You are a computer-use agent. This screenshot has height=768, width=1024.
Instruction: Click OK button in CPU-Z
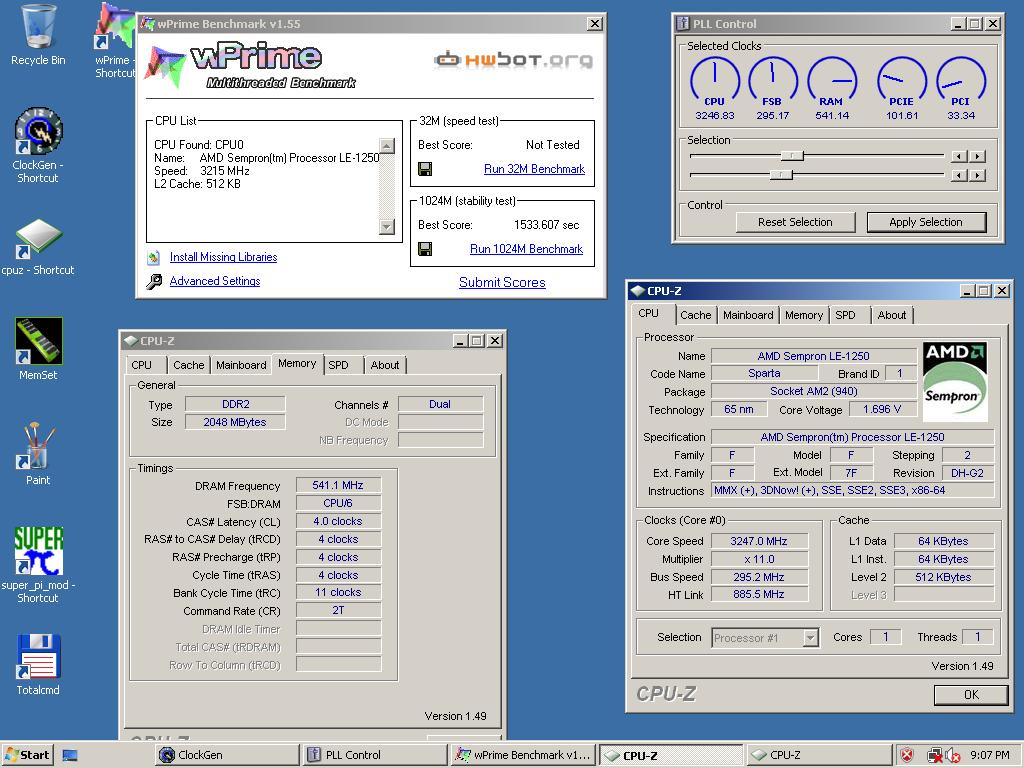pyautogui.click(x=971, y=696)
